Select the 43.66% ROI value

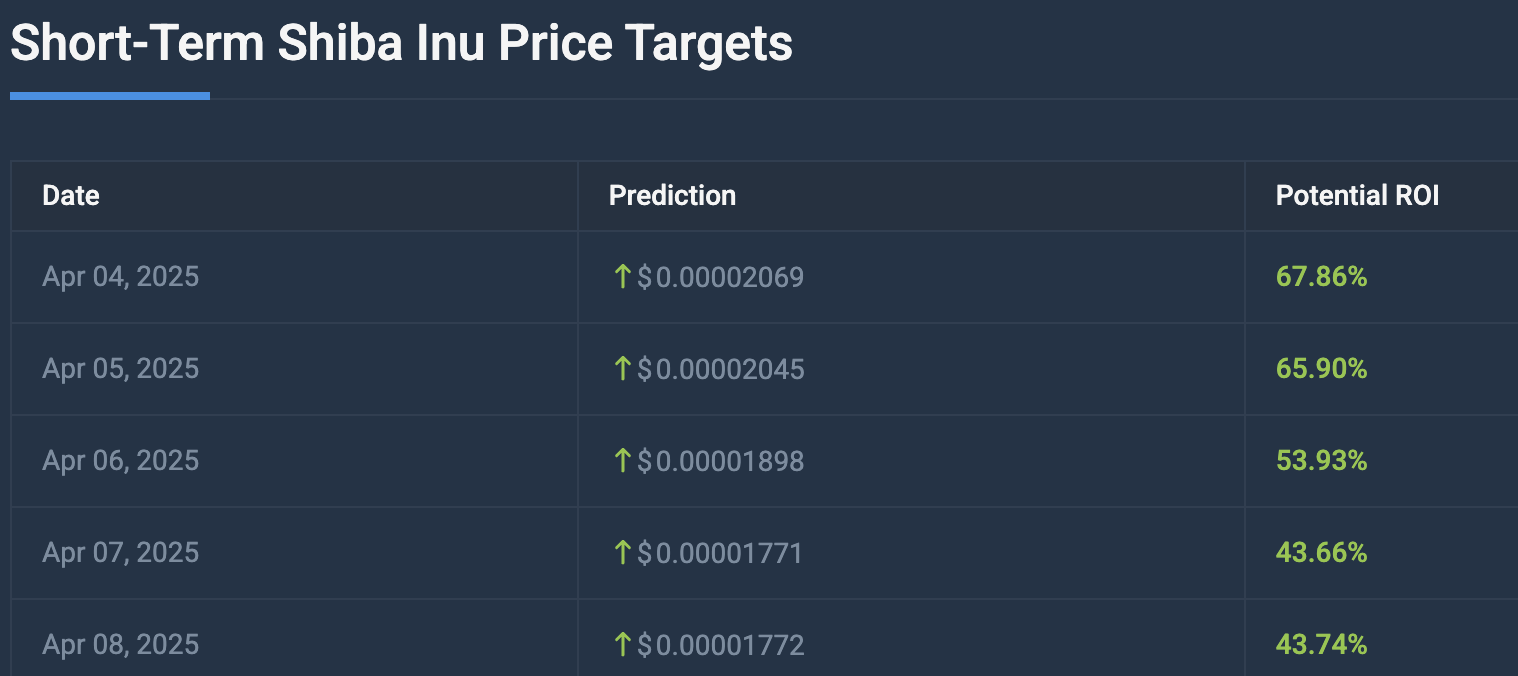pos(1321,552)
